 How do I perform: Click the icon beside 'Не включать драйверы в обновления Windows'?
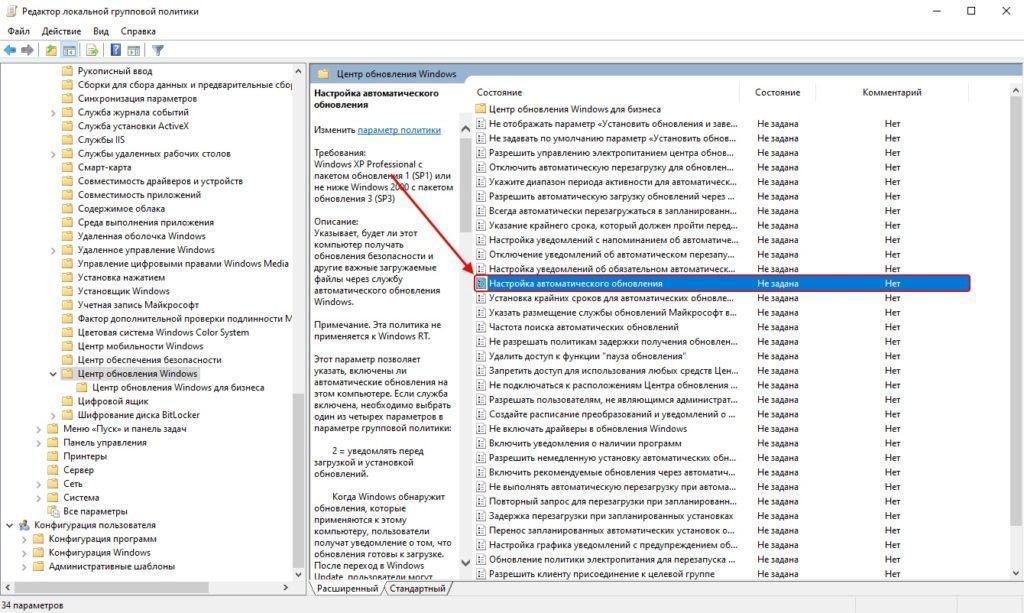point(481,429)
